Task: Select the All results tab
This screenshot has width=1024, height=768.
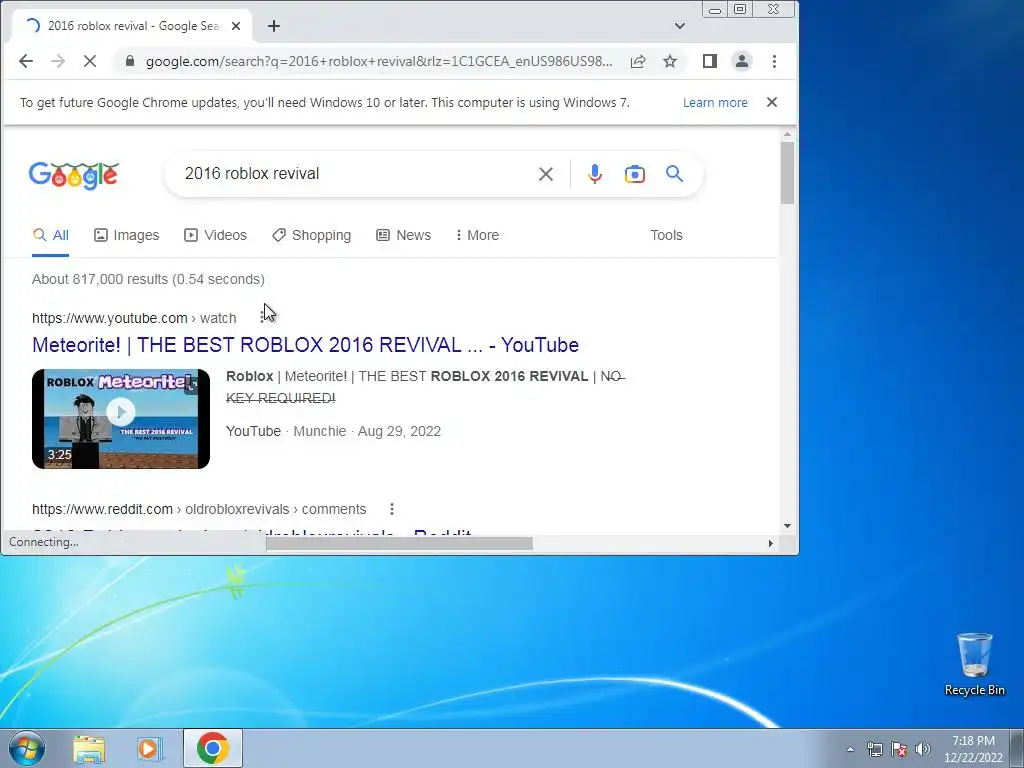Action: pos(50,235)
